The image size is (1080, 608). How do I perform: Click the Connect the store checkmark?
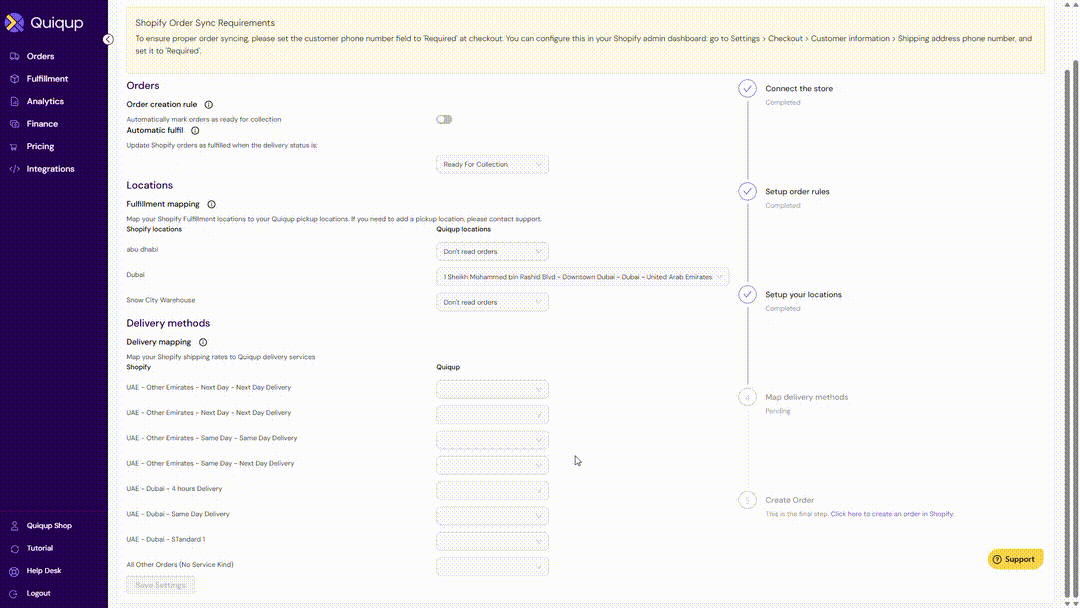coord(747,89)
